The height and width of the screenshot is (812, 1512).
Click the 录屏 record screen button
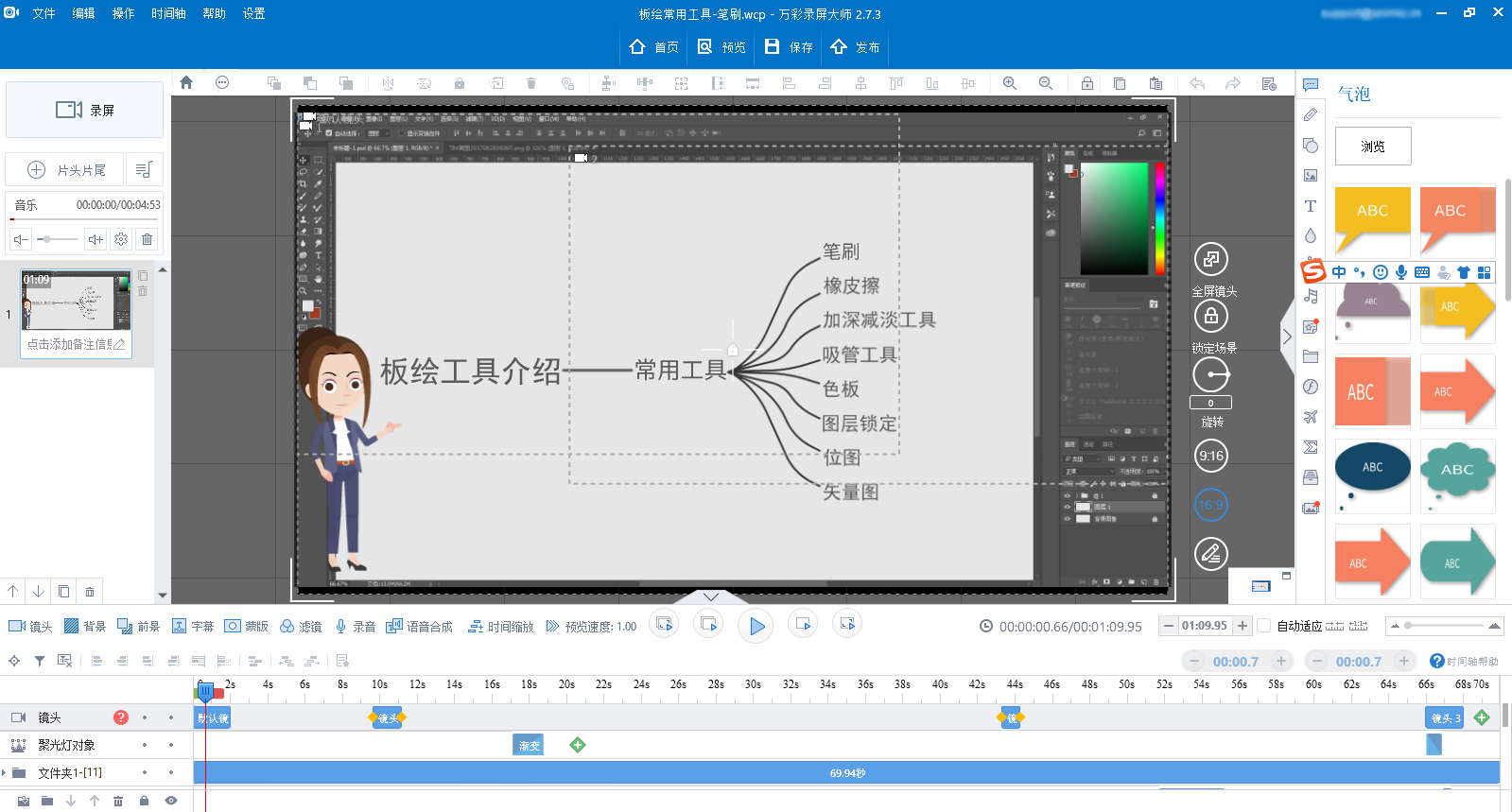coord(85,110)
